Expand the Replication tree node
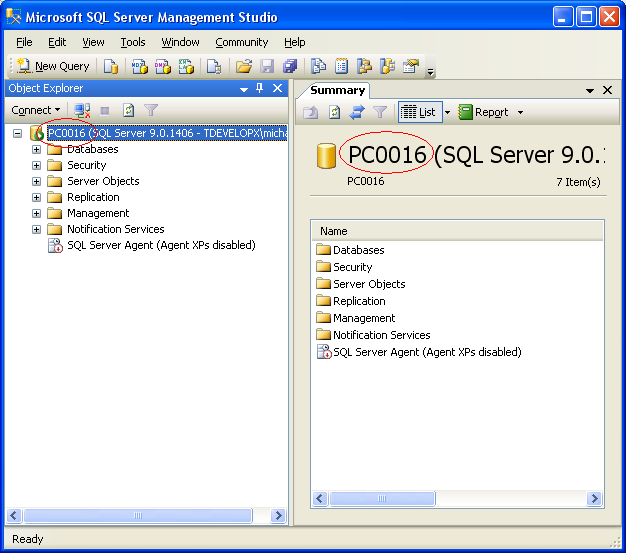 click(x=36, y=197)
